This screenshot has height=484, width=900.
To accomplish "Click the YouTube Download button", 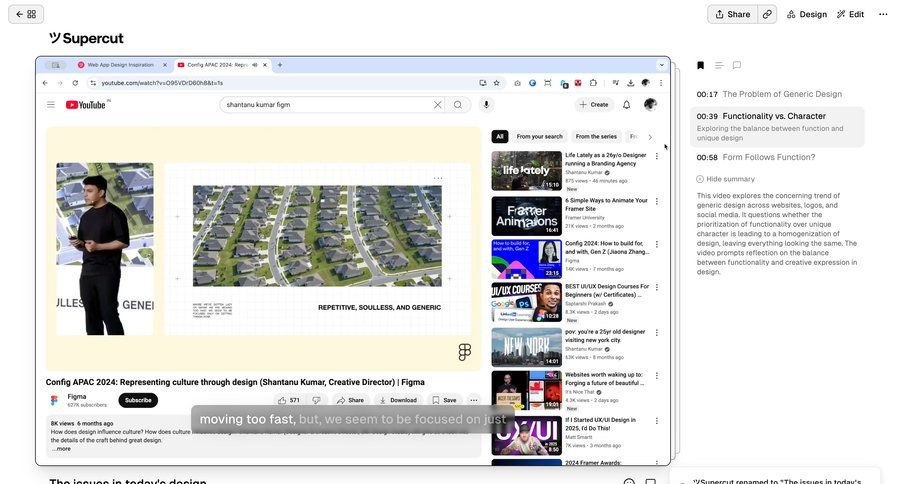I will [398, 400].
